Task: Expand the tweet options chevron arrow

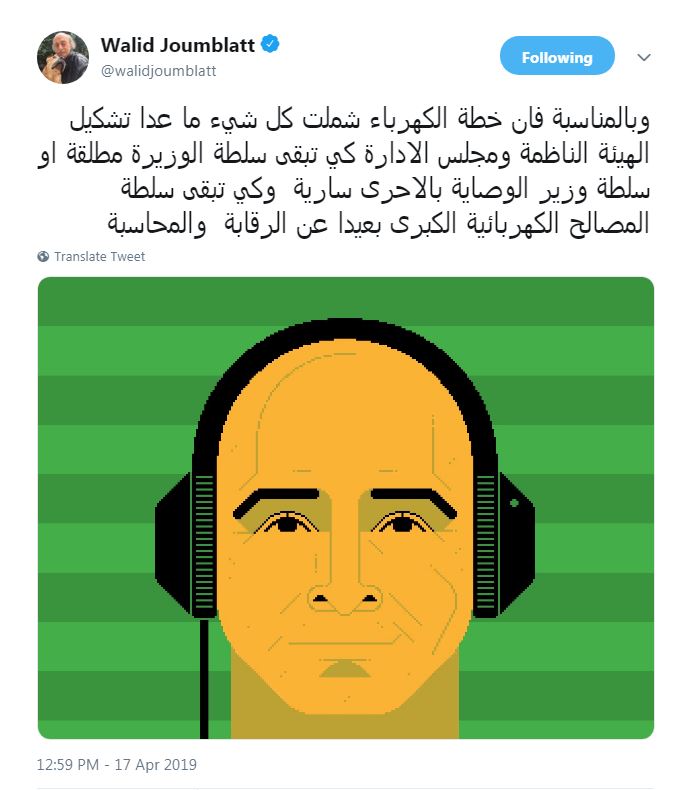Action: click(644, 57)
